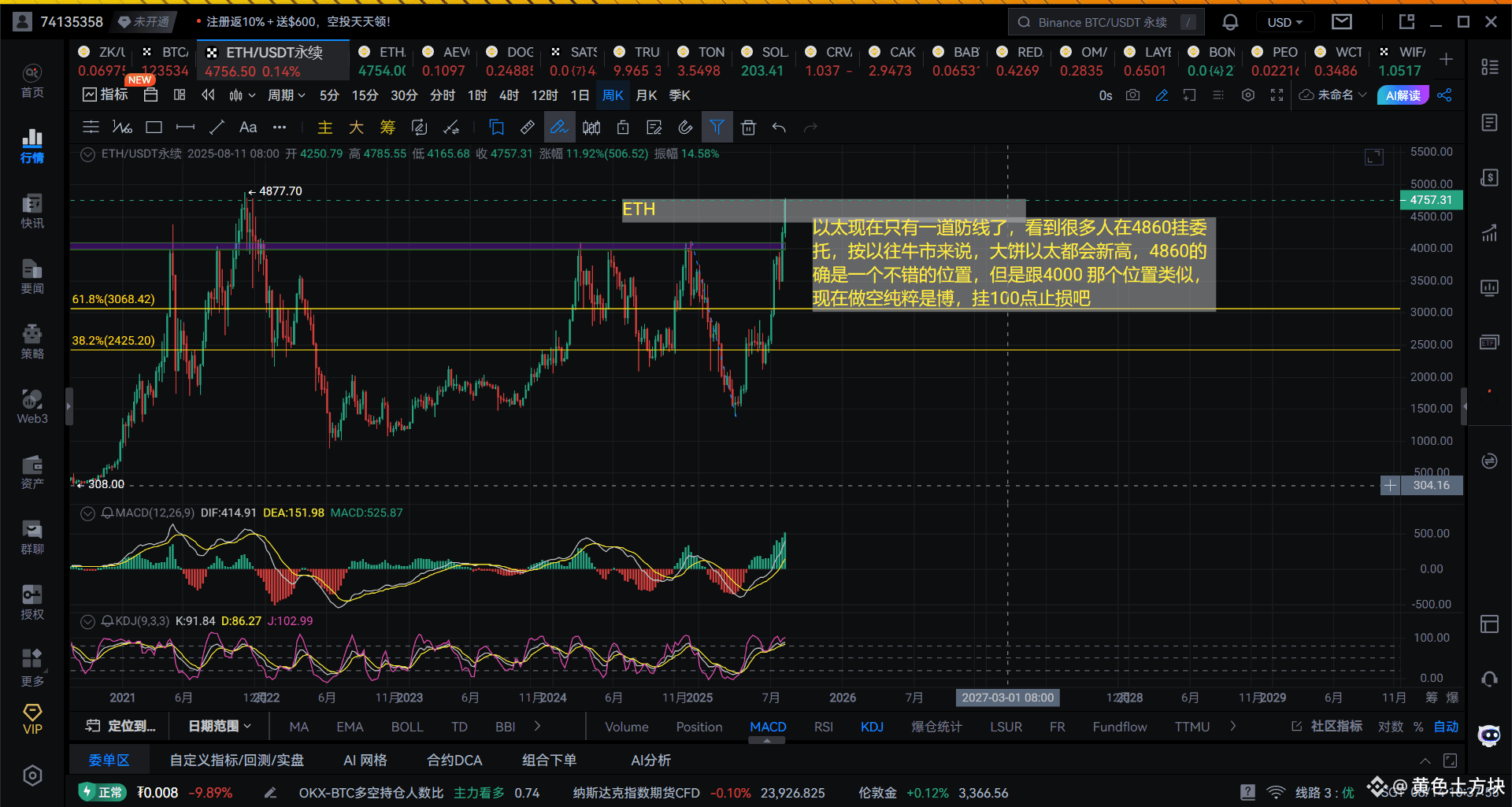The width and height of the screenshot is (1512, 807).
Task: Open the 行情 market sidebar section
Action: pyautogui.click(x=32, y=146)
